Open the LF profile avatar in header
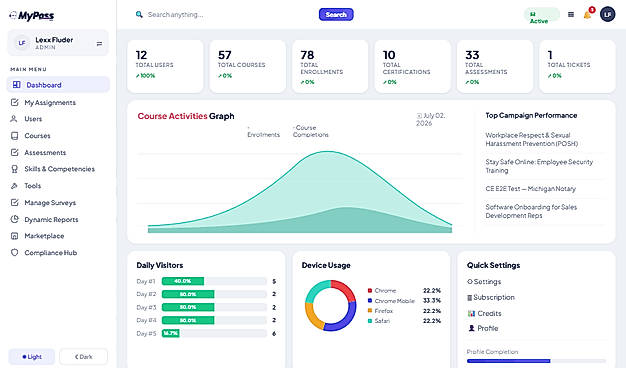The height and width of the screenshot is (368, 626). pos(608,14)
